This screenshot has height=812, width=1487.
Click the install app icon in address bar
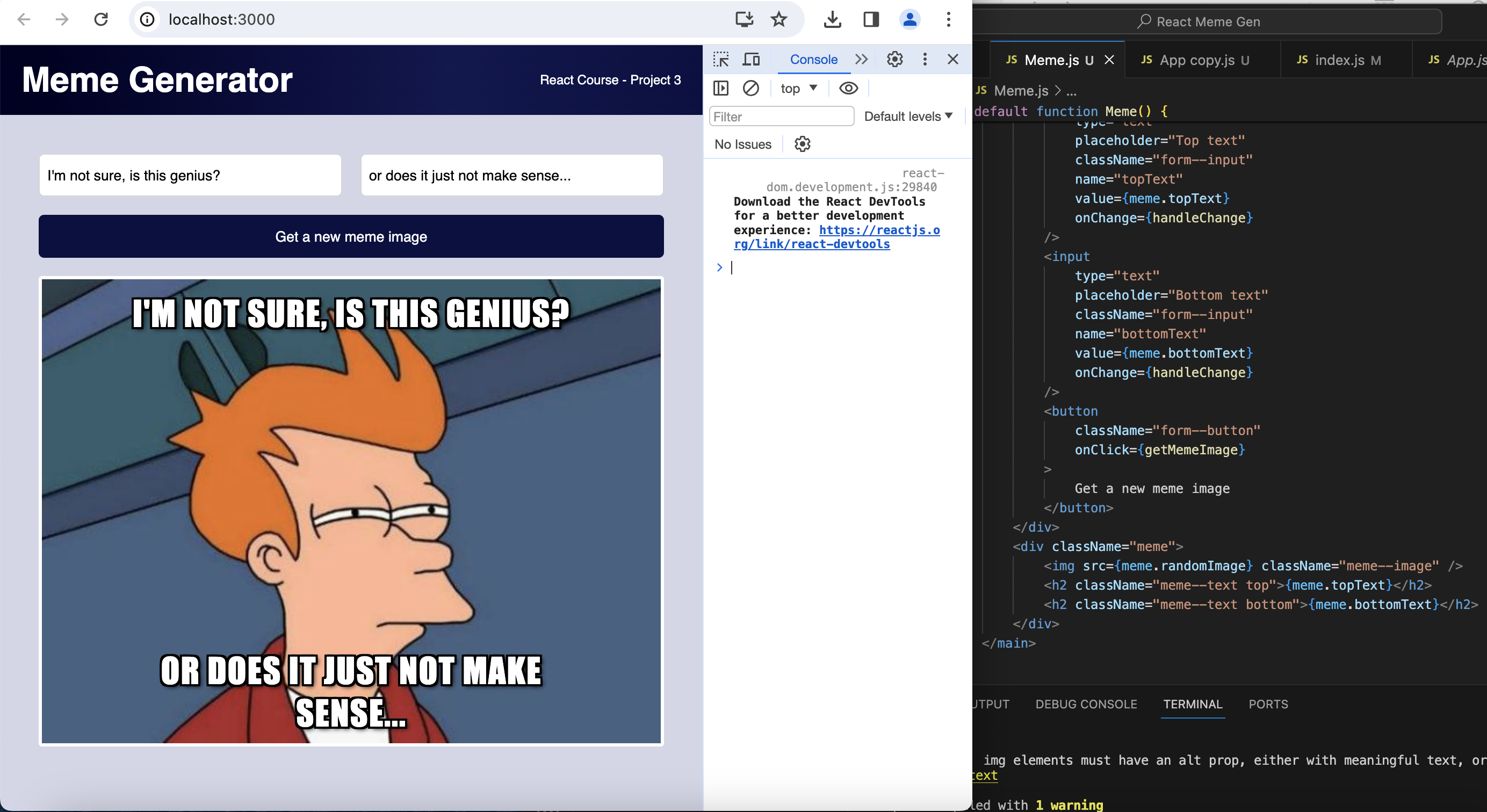coord(744,20)
